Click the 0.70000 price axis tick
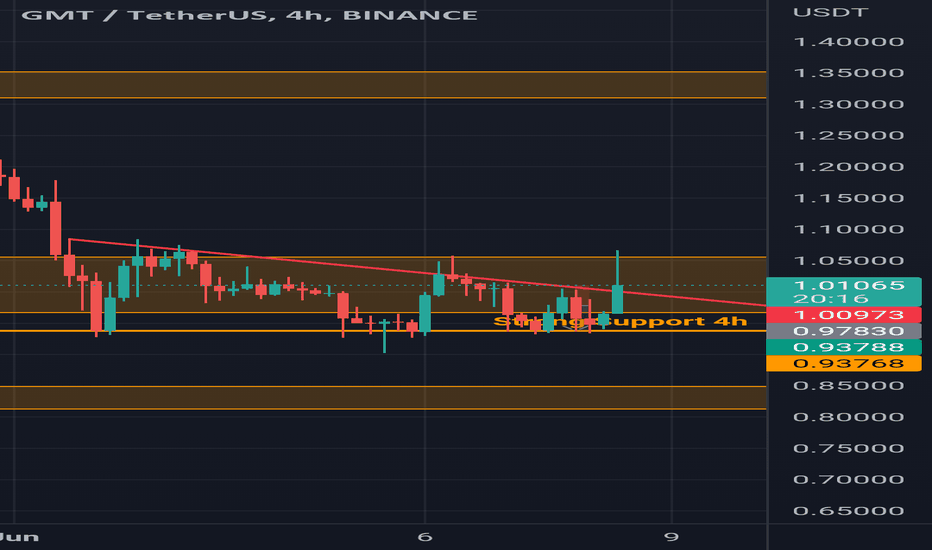Screen dimensions: 932x550 coord(849,479)
